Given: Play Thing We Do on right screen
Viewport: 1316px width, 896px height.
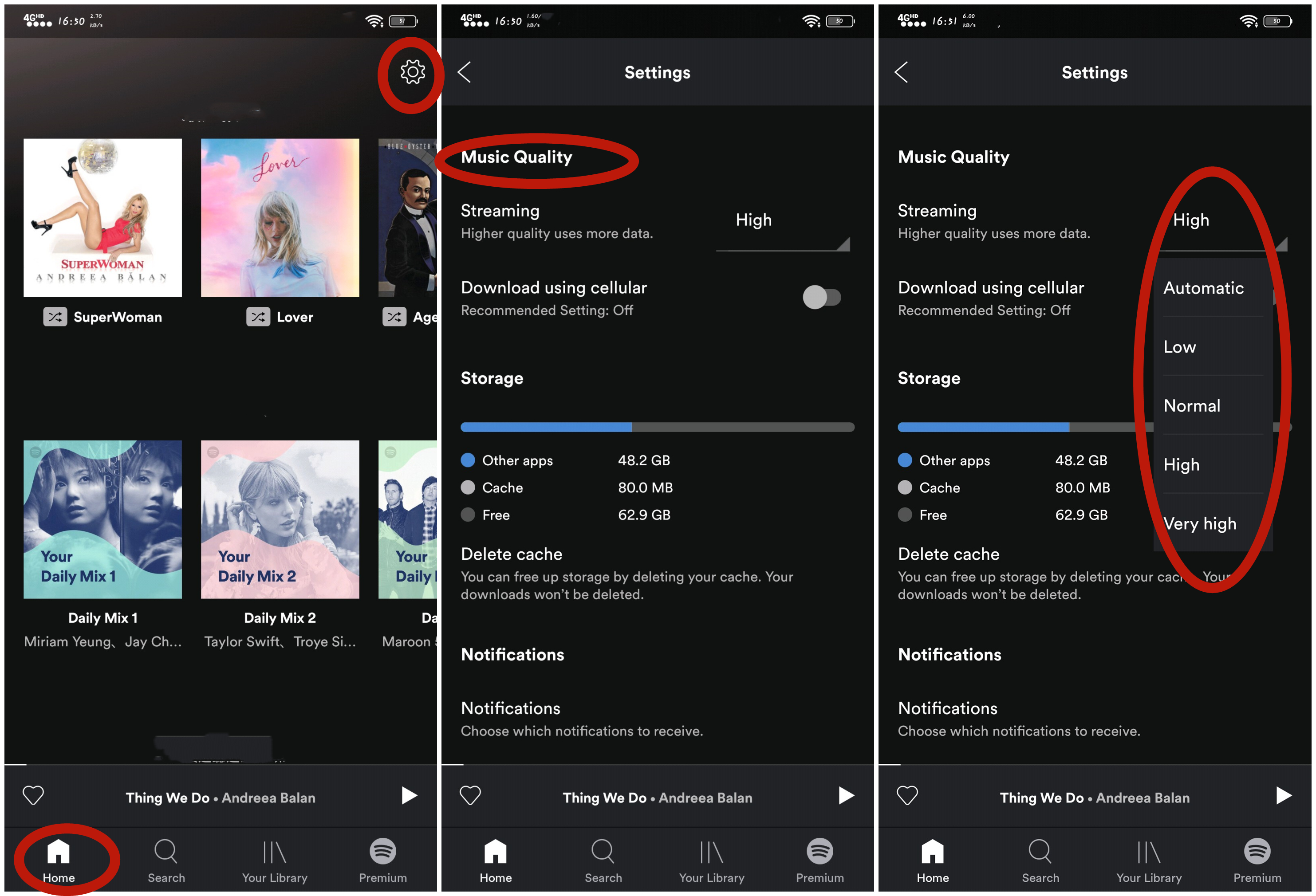Looking at the screenshot, I should tap(1283, 796).
